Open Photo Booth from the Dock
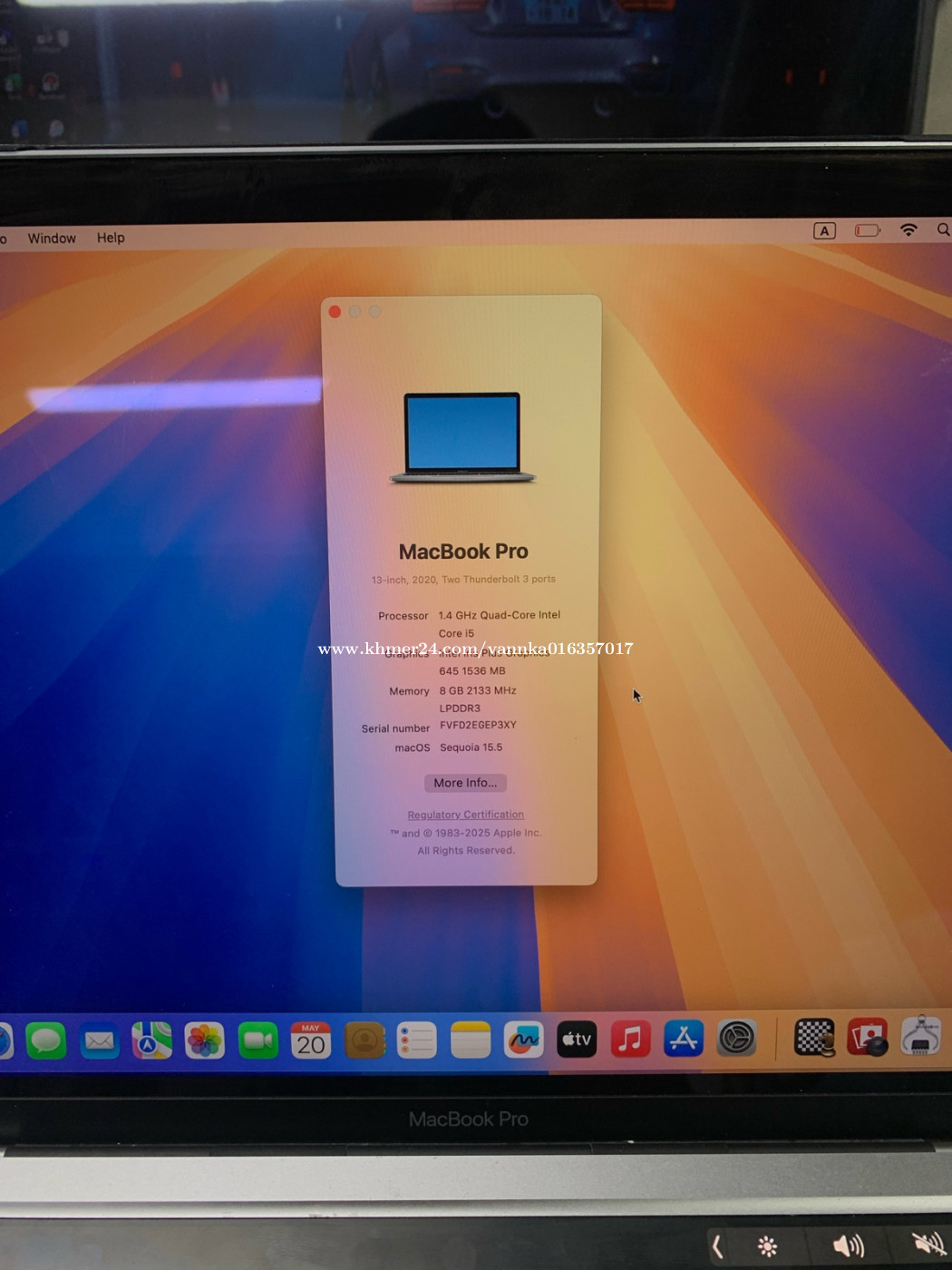The width and height of the screenshot is (952, 1270). 868,1037
